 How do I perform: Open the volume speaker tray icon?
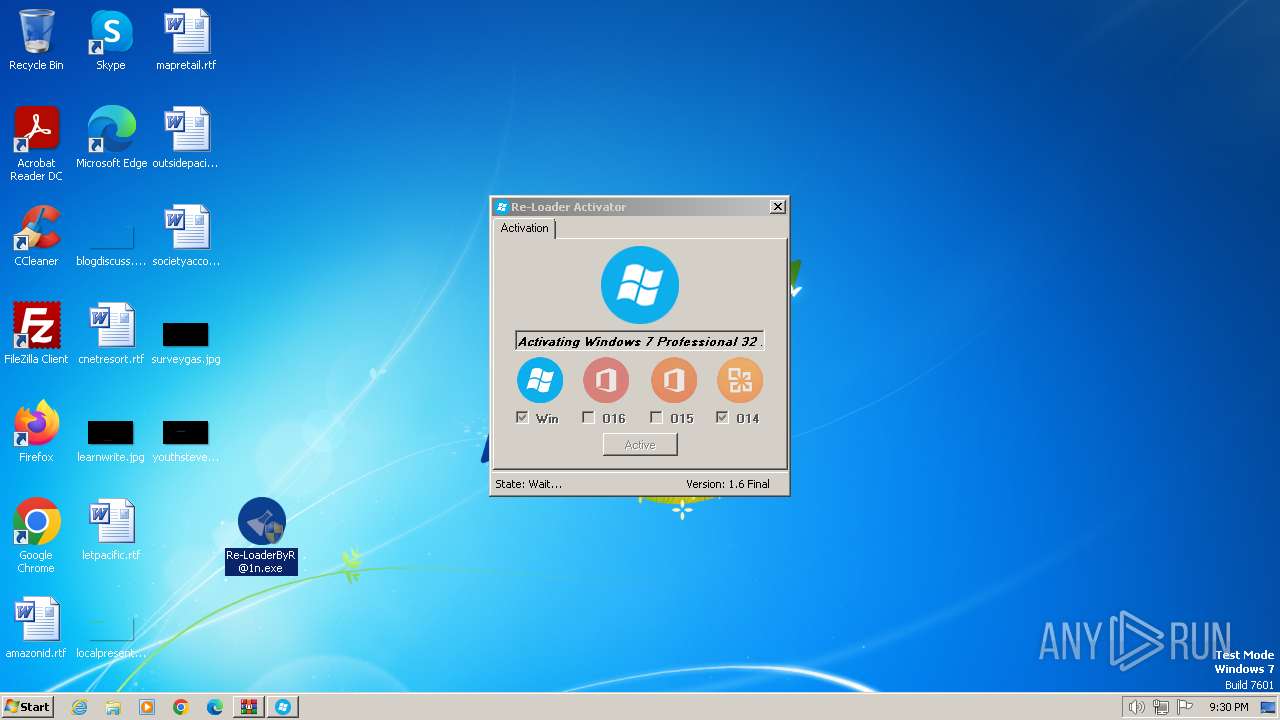click(x=1136, y=707)
